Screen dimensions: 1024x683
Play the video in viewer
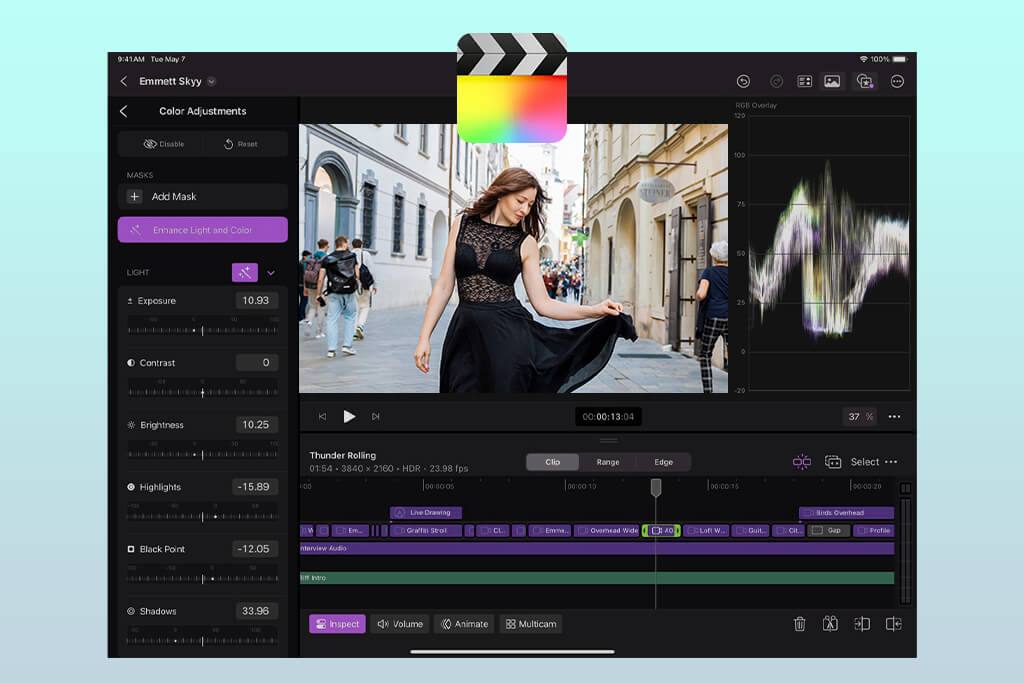349,416
